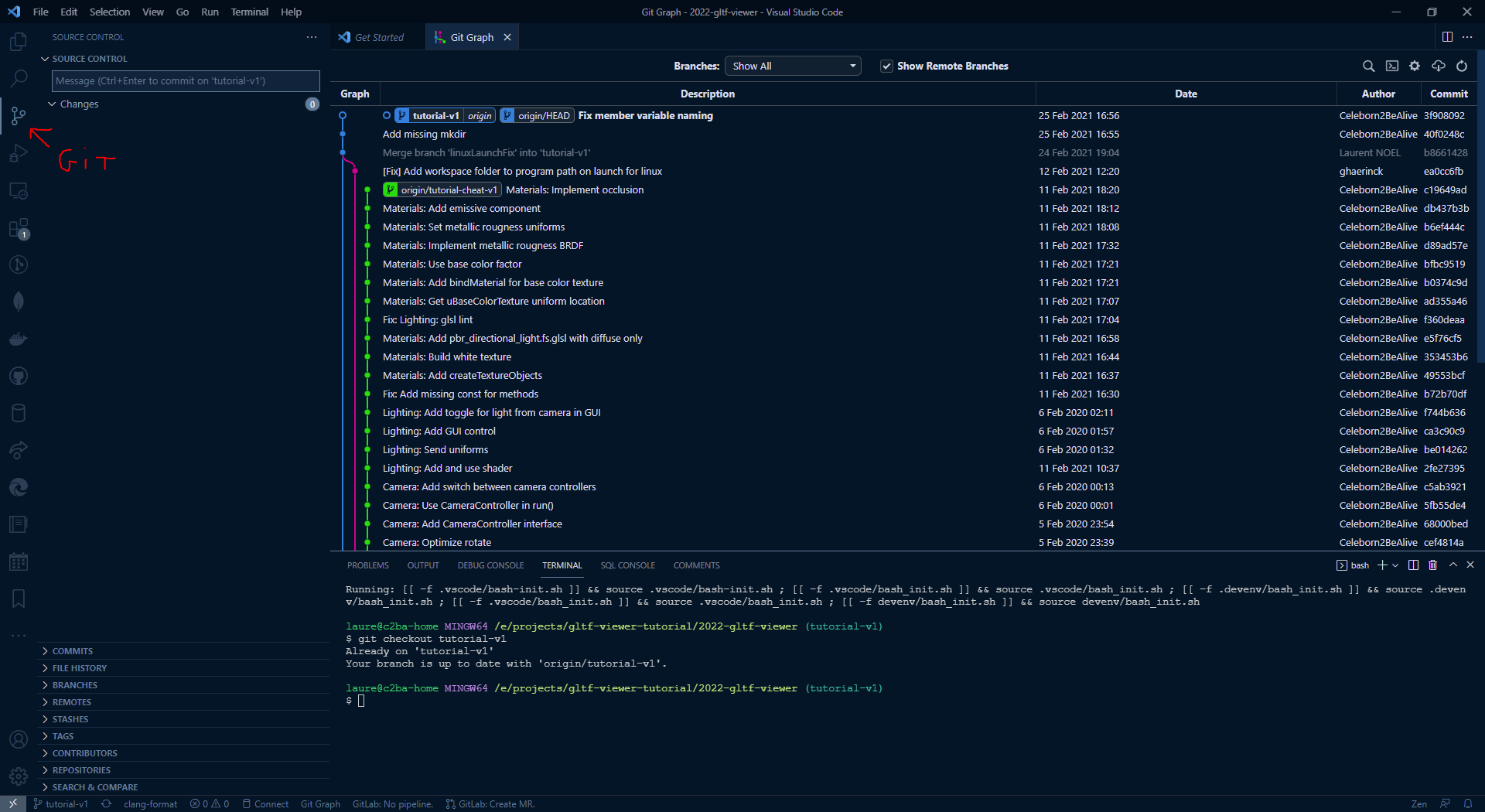Switch to the DEBUG CONSOLE tab
This screenshot has height=812, width=1485.
pyautogui.click(x=490, y=565)
